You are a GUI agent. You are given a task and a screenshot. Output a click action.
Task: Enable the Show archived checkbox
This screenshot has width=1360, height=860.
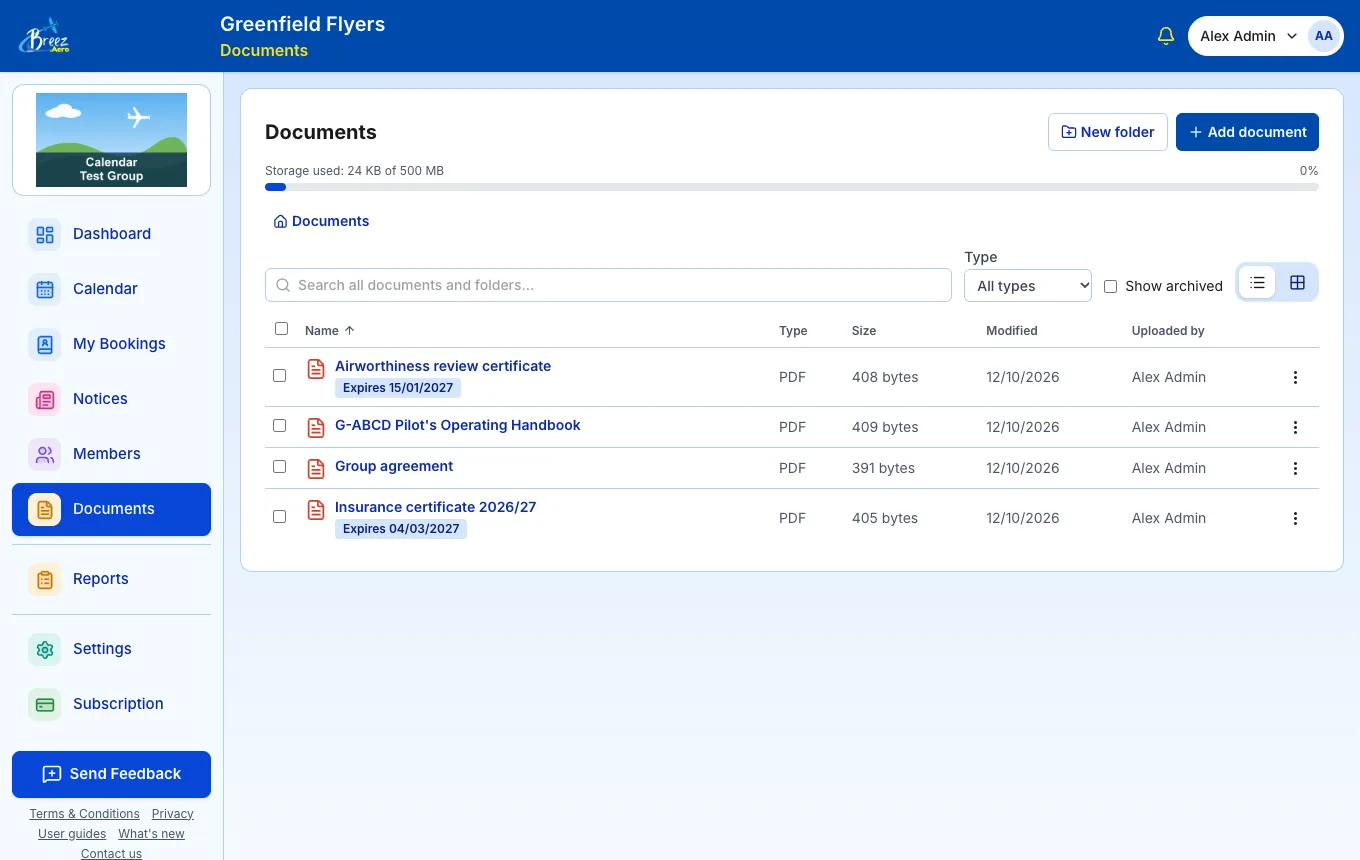click(1110, 286)
